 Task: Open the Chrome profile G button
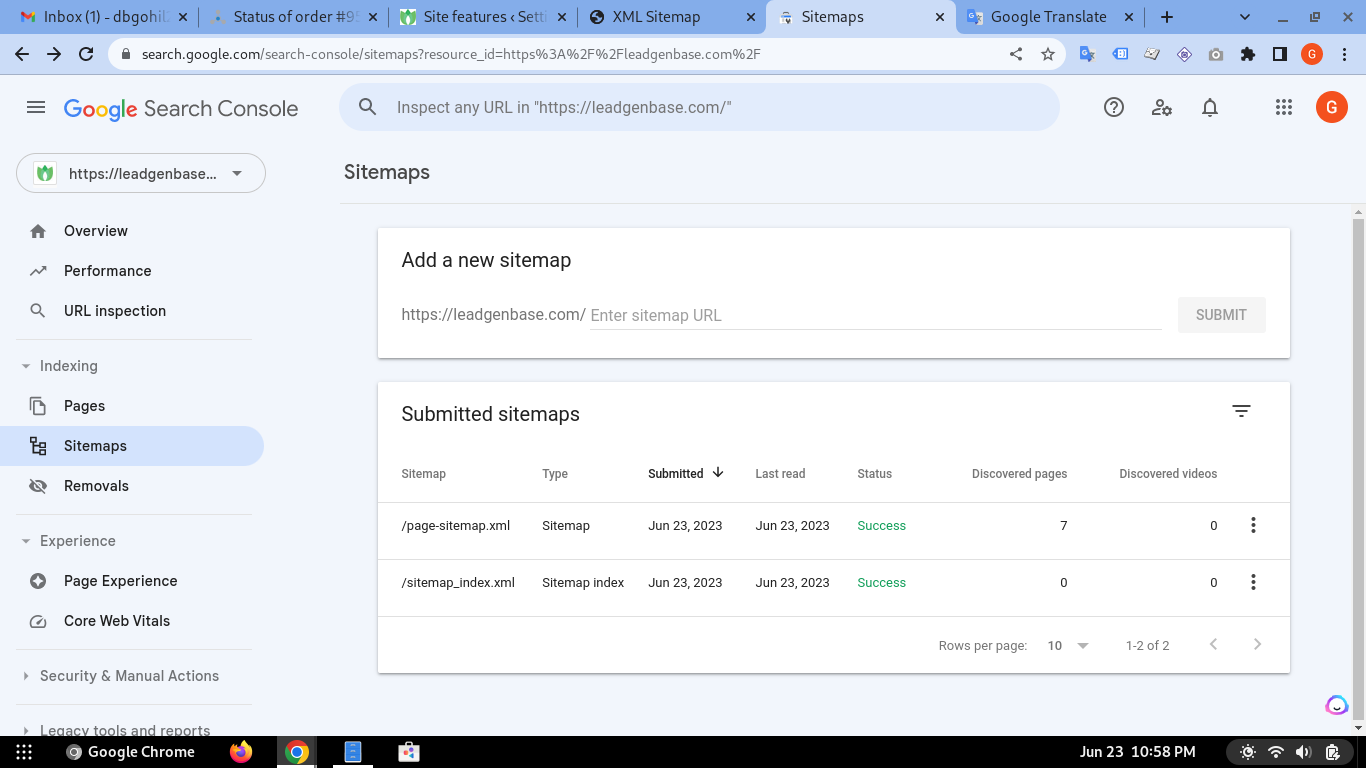(x=1312, y=54)
